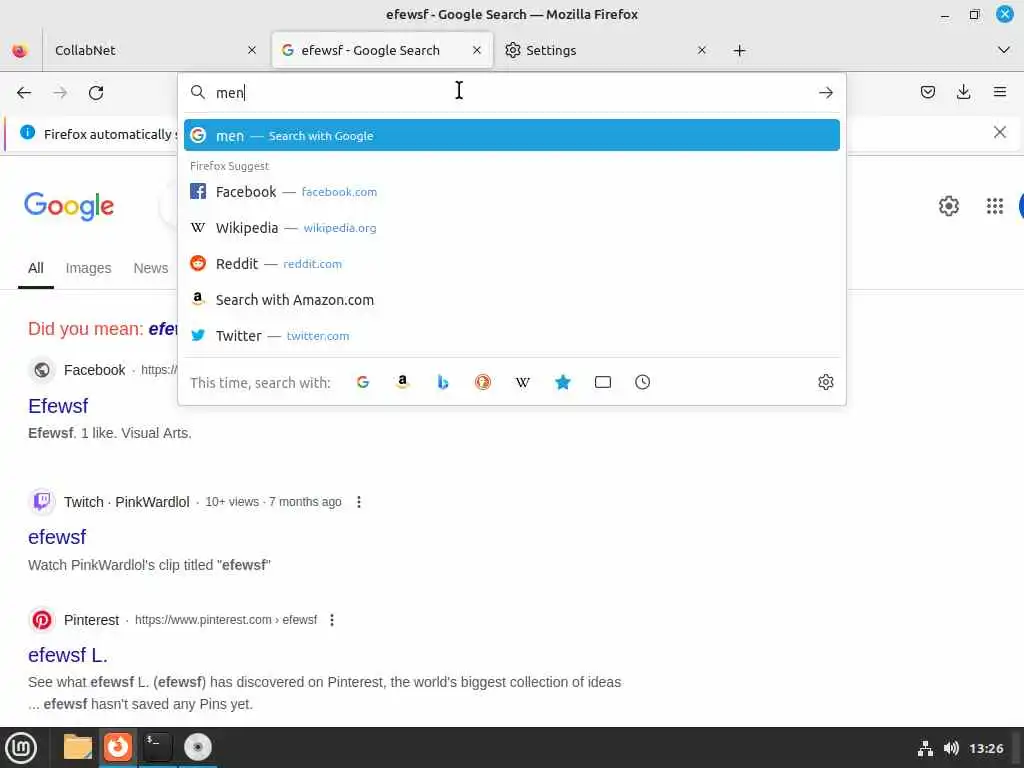
Task: Choose the Facebook suggestion
Action: click(511, 192)
